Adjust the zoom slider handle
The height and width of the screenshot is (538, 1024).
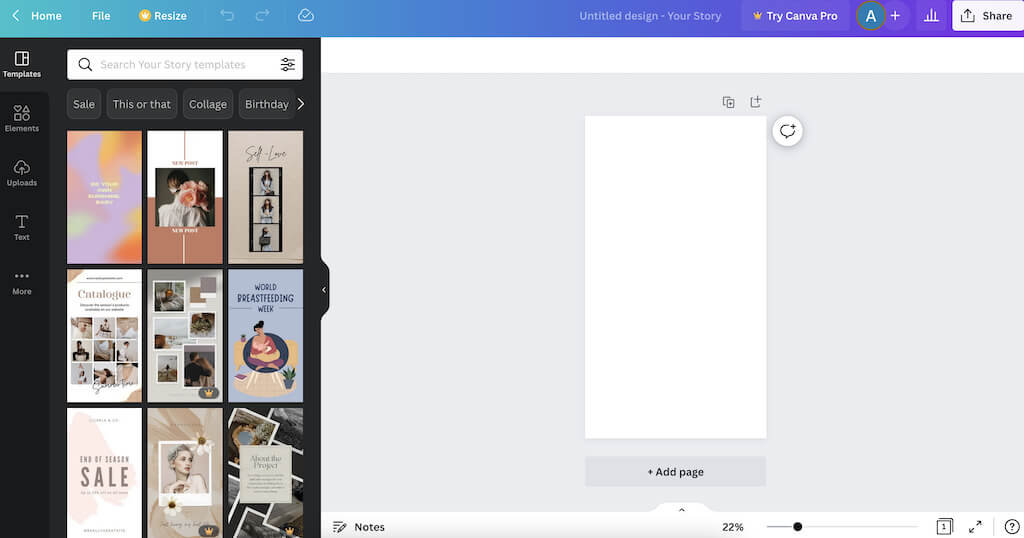point(797,527)
